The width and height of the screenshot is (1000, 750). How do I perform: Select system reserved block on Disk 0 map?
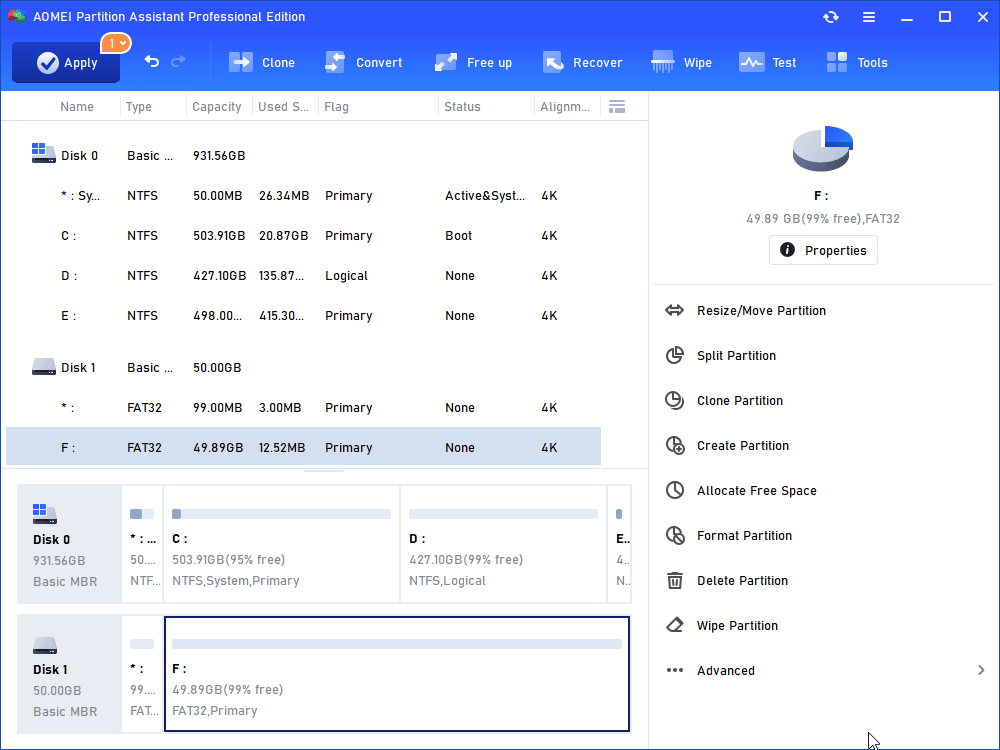pyautogui.click(x=142, y=544)
